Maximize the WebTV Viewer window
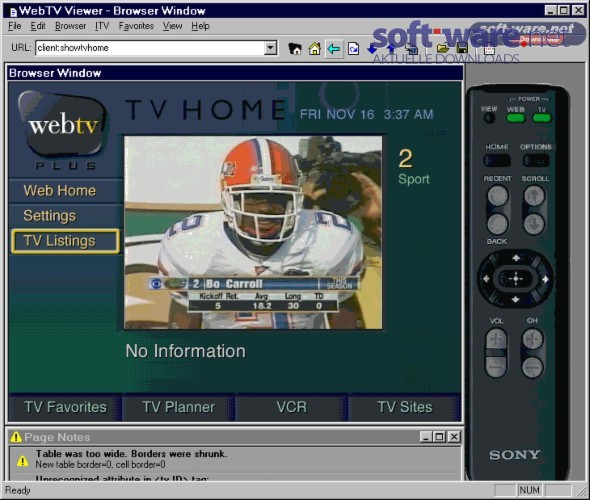The width and height of the screenshot is (590, 500). pos(563,10)
